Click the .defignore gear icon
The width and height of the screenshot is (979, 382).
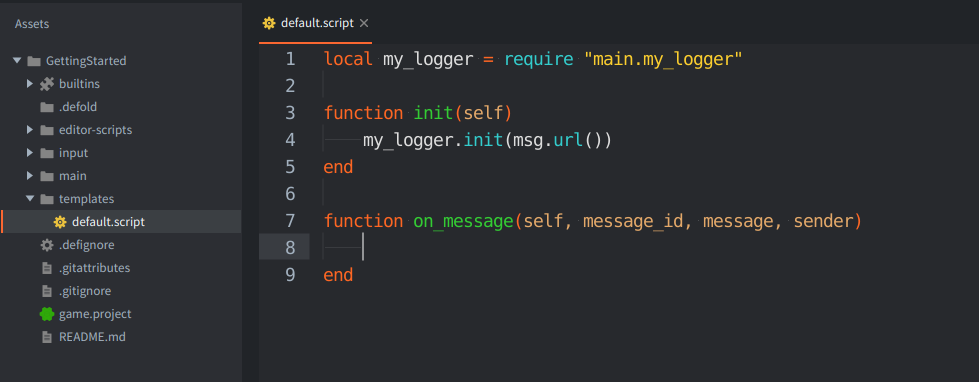point(47,245)
